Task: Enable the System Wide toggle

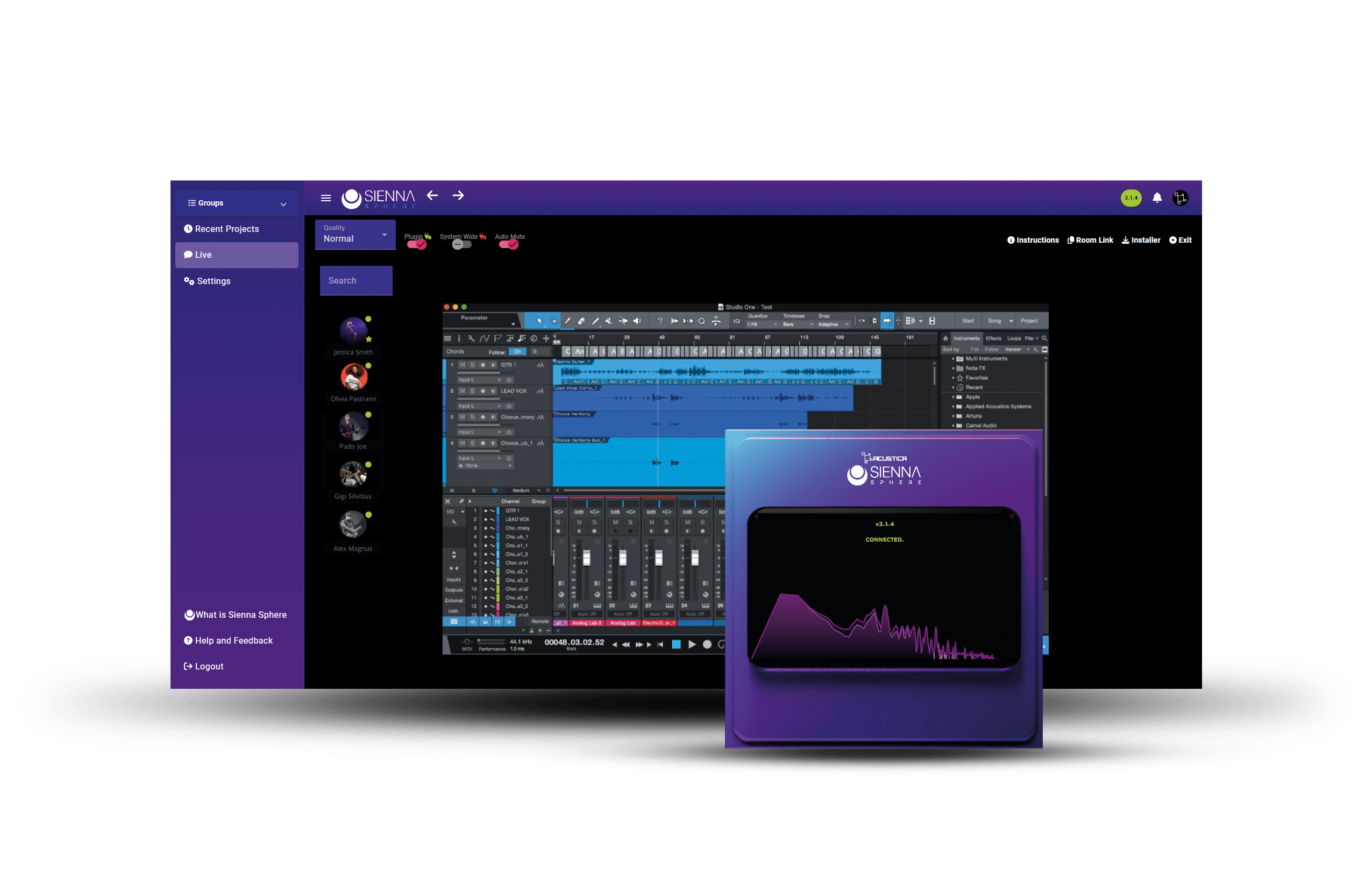Action: pyautogui.click(x=461, y=244)
